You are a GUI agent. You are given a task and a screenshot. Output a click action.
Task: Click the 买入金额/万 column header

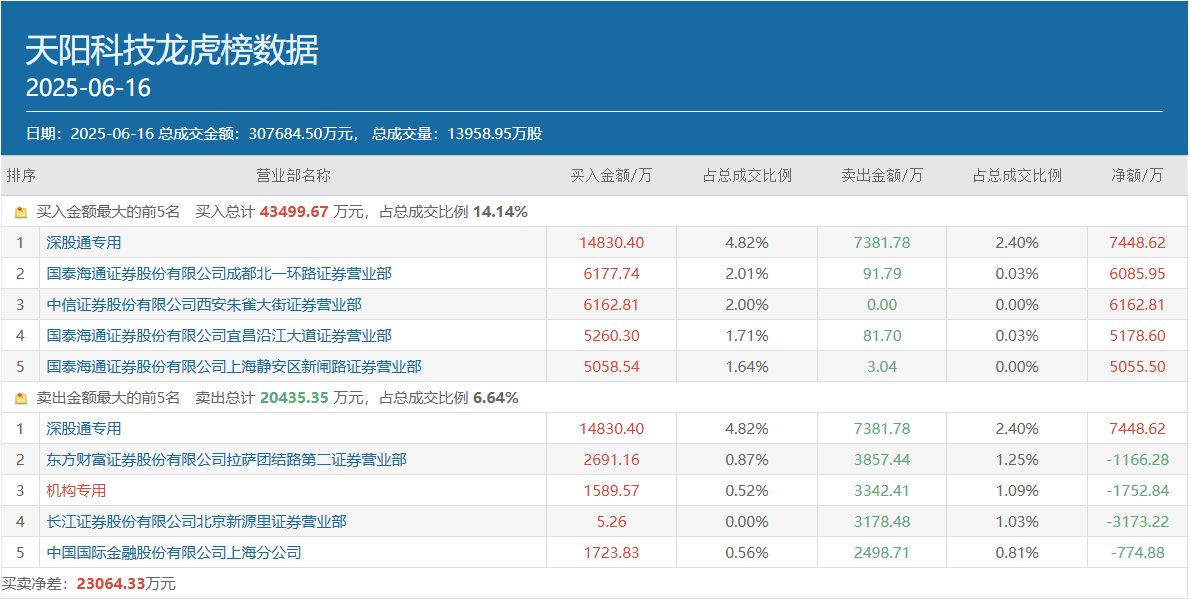[611, 175]
